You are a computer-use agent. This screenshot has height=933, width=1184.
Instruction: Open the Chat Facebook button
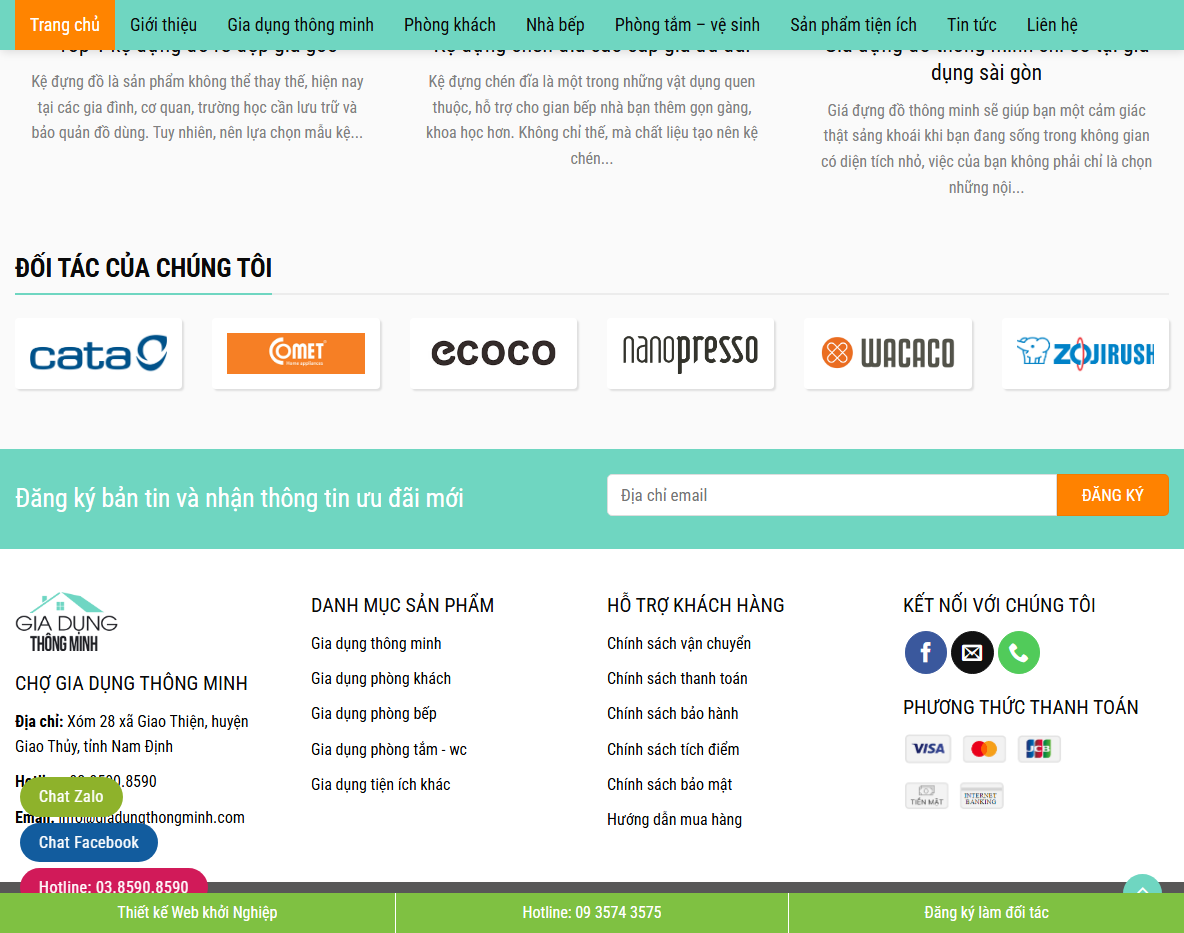pos(88,842)
